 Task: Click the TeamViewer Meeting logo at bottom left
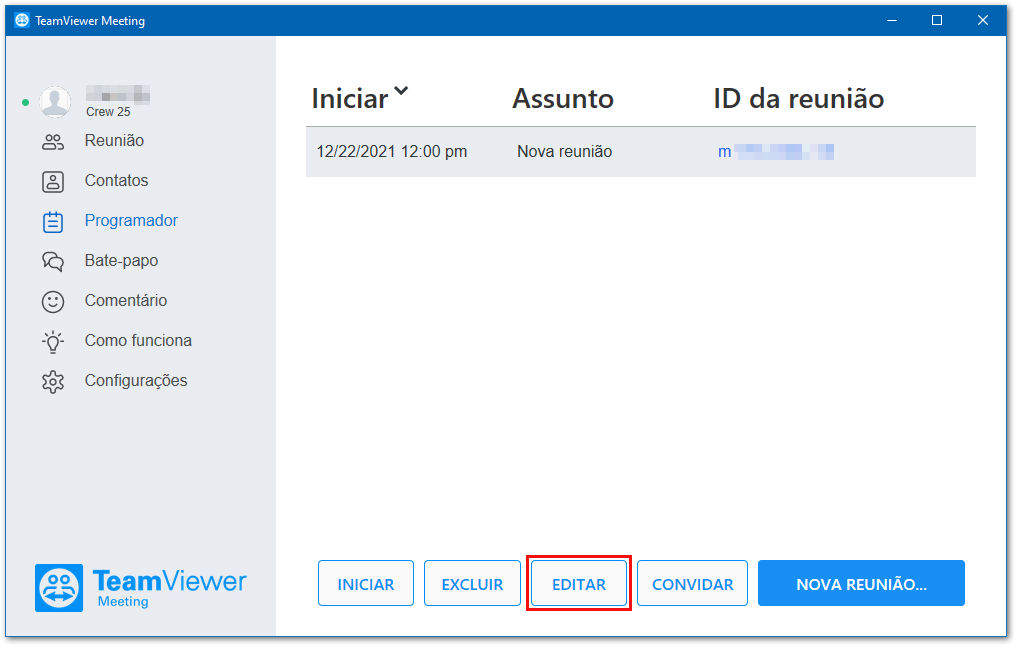coord(141,587)
